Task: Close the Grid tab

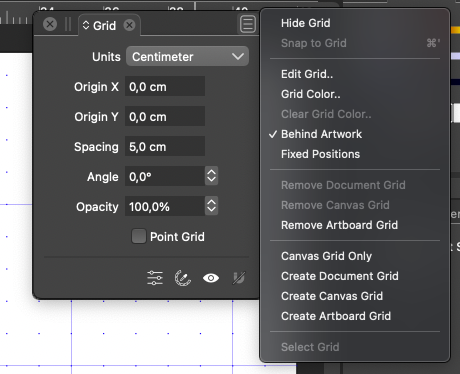Action: point(129,25)
